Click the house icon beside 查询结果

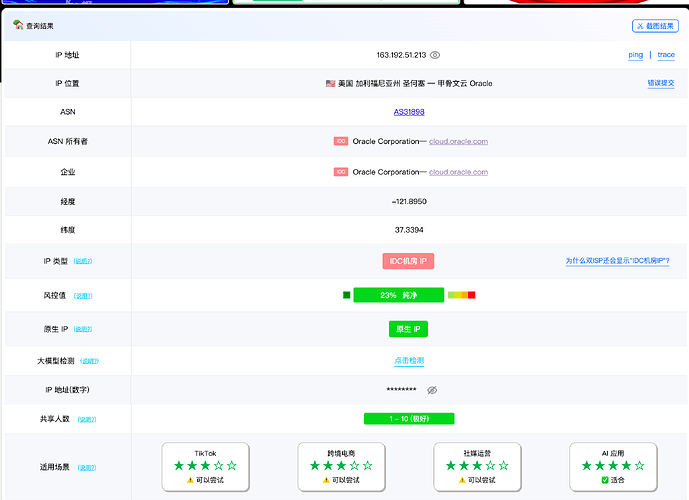coord(18,25)
